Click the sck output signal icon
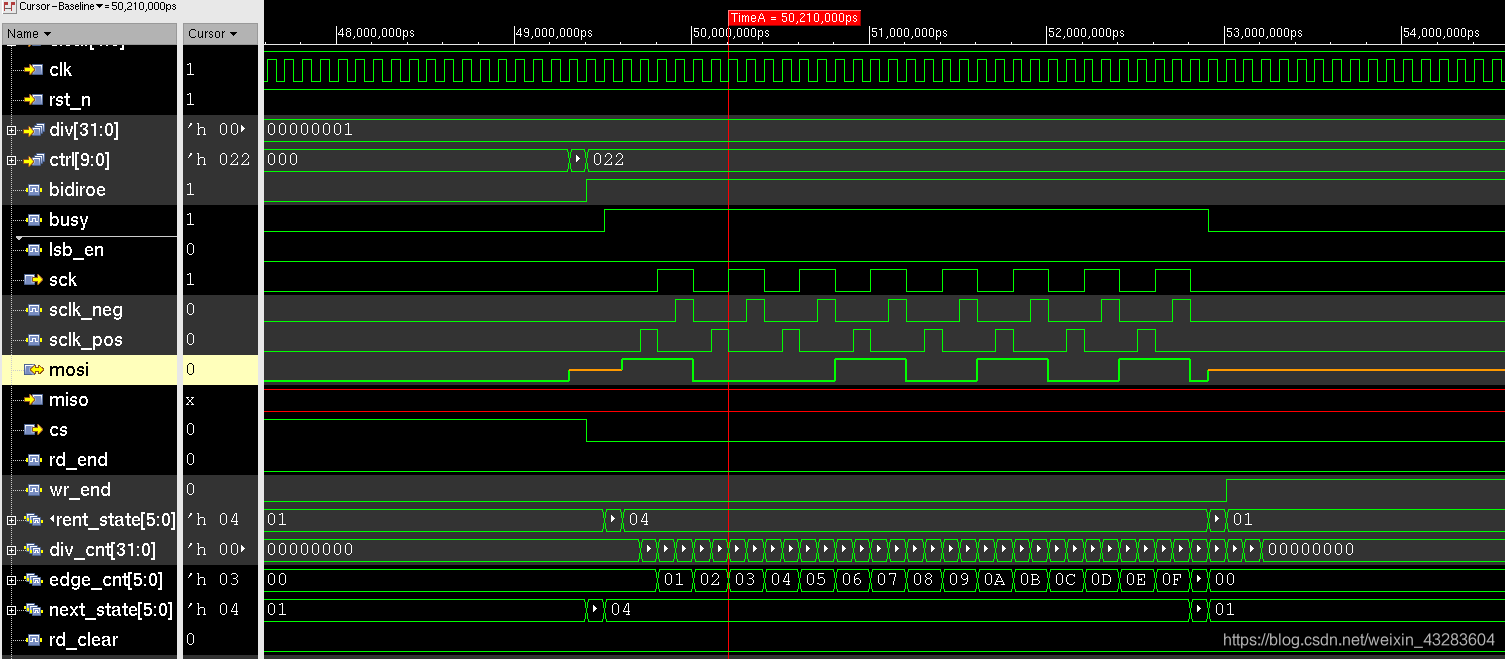The width and height of the screenshot is (1505, 659). click(x=34, y=280)
